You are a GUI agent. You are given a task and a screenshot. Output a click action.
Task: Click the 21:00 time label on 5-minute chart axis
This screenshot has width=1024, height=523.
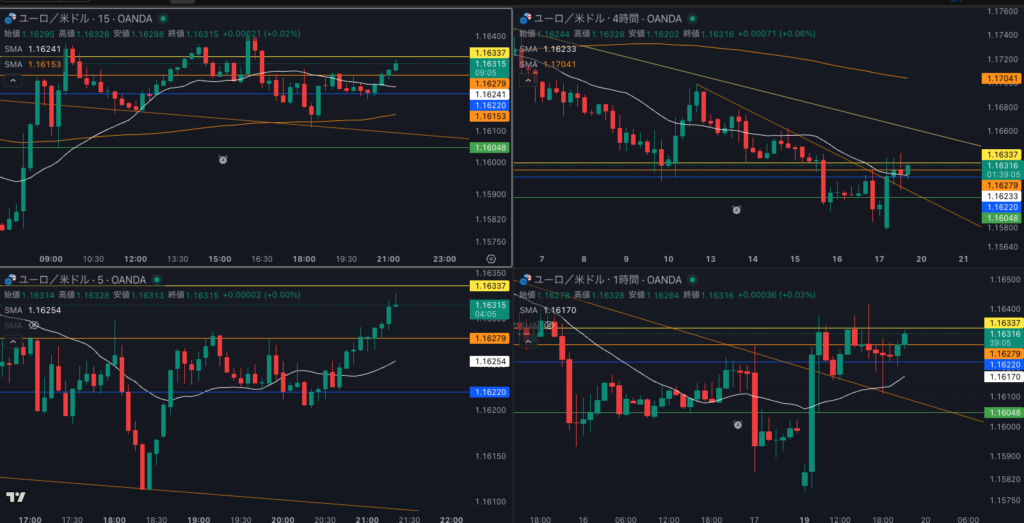point(367,519)
